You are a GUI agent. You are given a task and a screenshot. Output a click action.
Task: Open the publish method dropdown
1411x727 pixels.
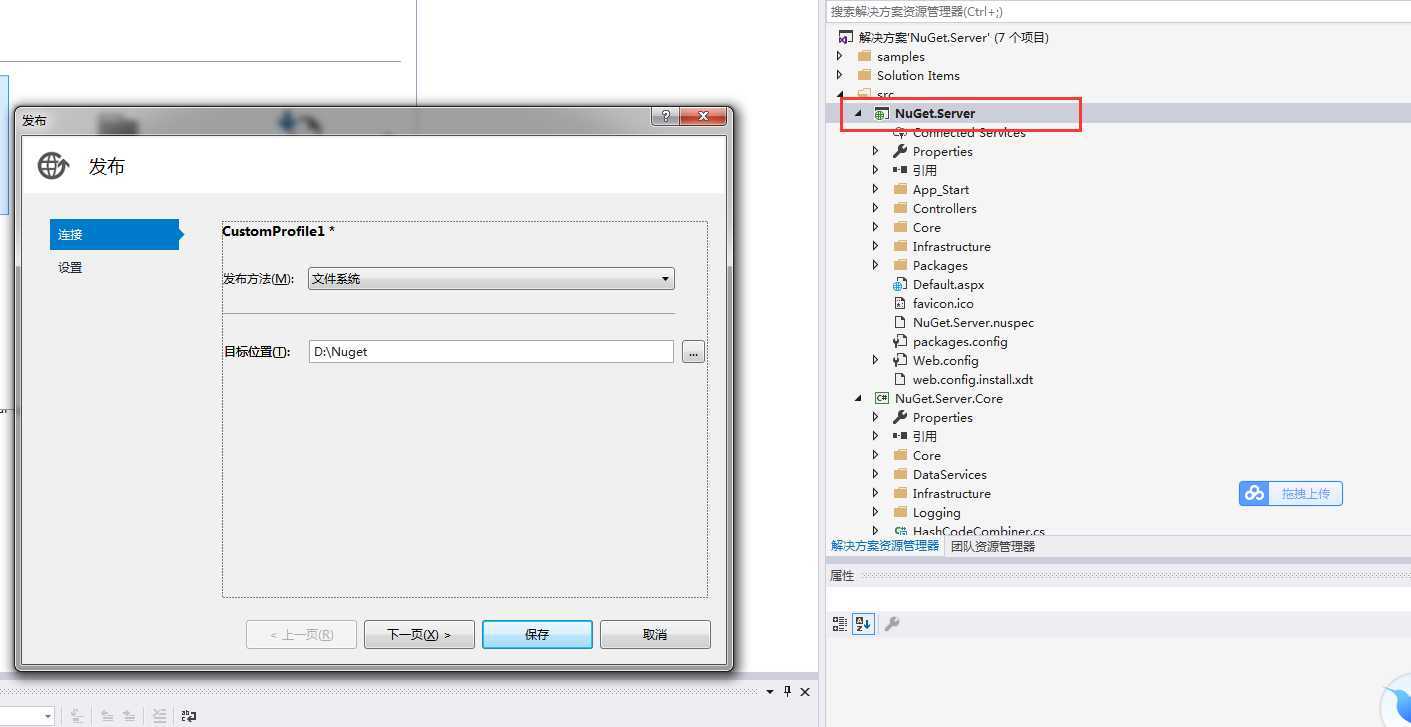pyautogui.click(x=492, y=279)
